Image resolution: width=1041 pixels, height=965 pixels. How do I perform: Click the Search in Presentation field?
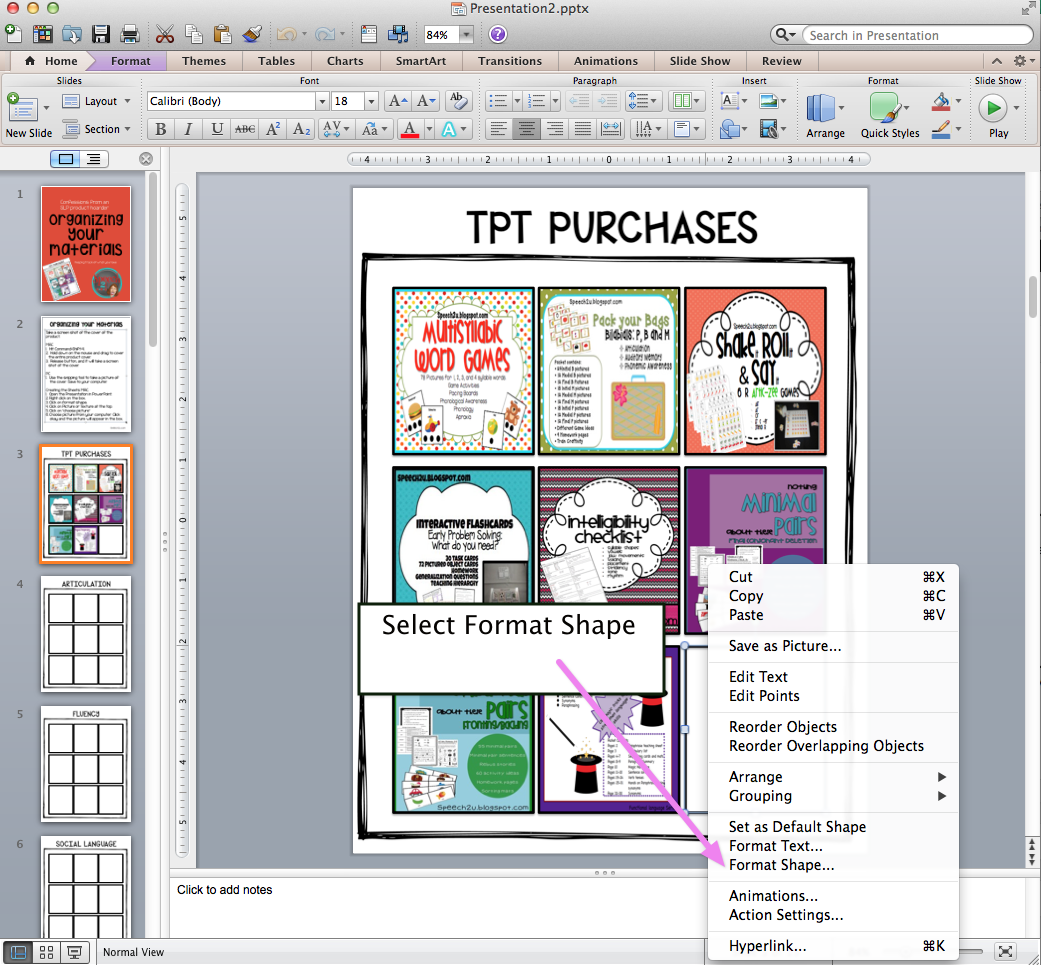[916, 35]
